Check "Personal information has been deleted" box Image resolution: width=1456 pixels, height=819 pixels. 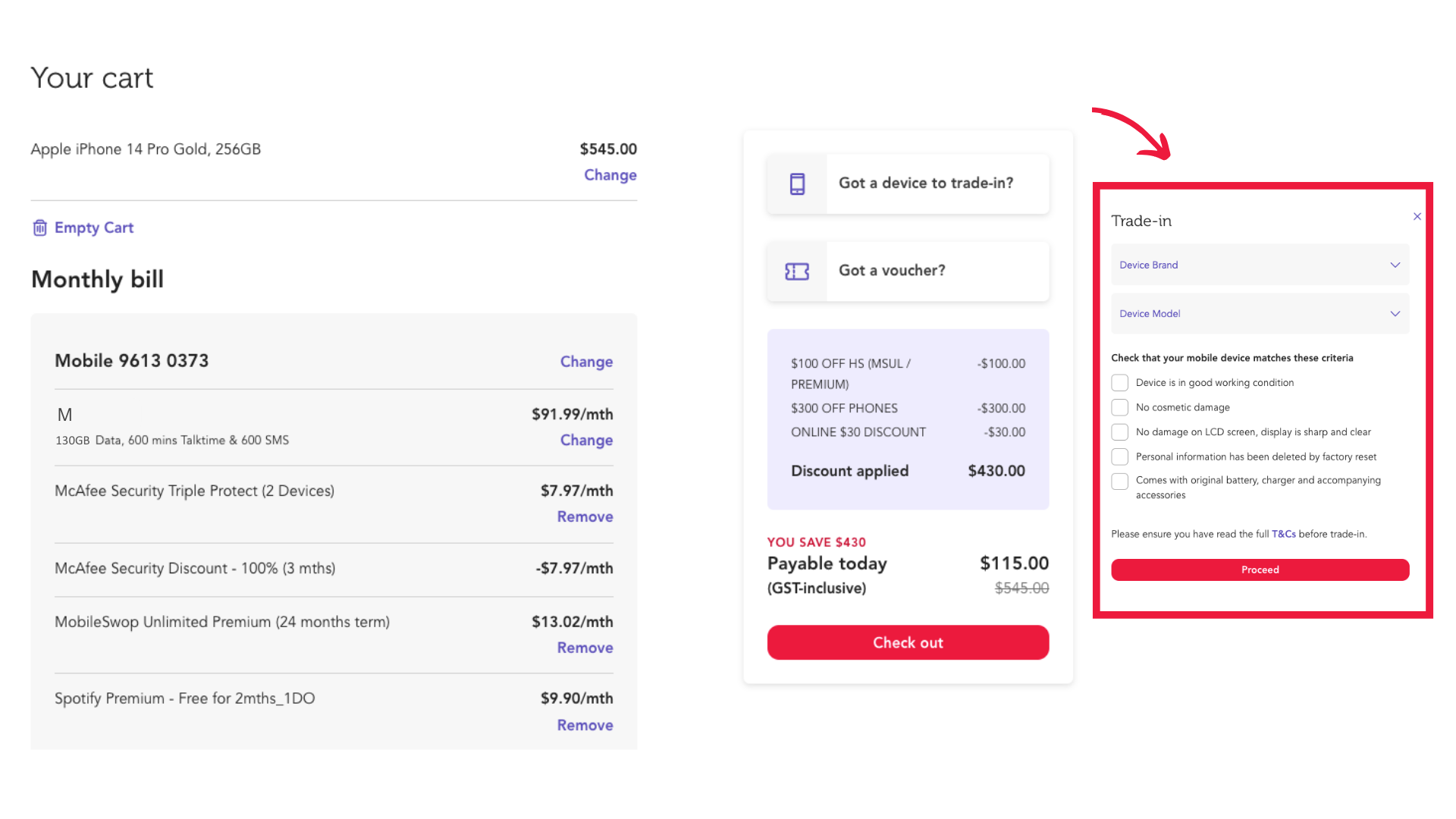1119,457
